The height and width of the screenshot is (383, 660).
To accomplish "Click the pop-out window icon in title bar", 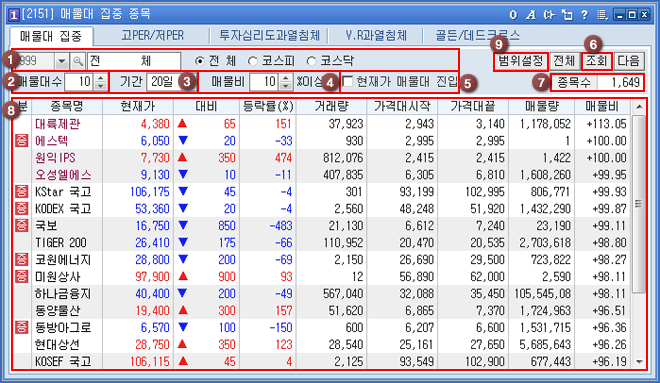I will (567, 15).
